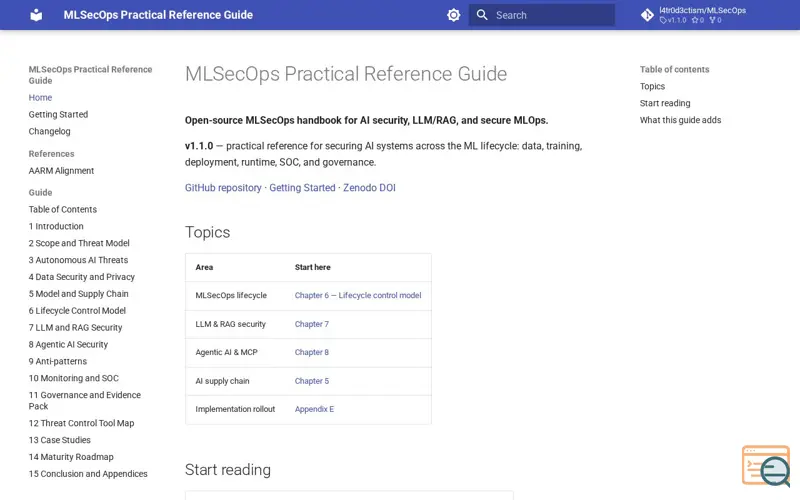This screenshot has height=500, width=800.
Task: Open Chapter 8 link in Topics table
Action: point(312,352)
